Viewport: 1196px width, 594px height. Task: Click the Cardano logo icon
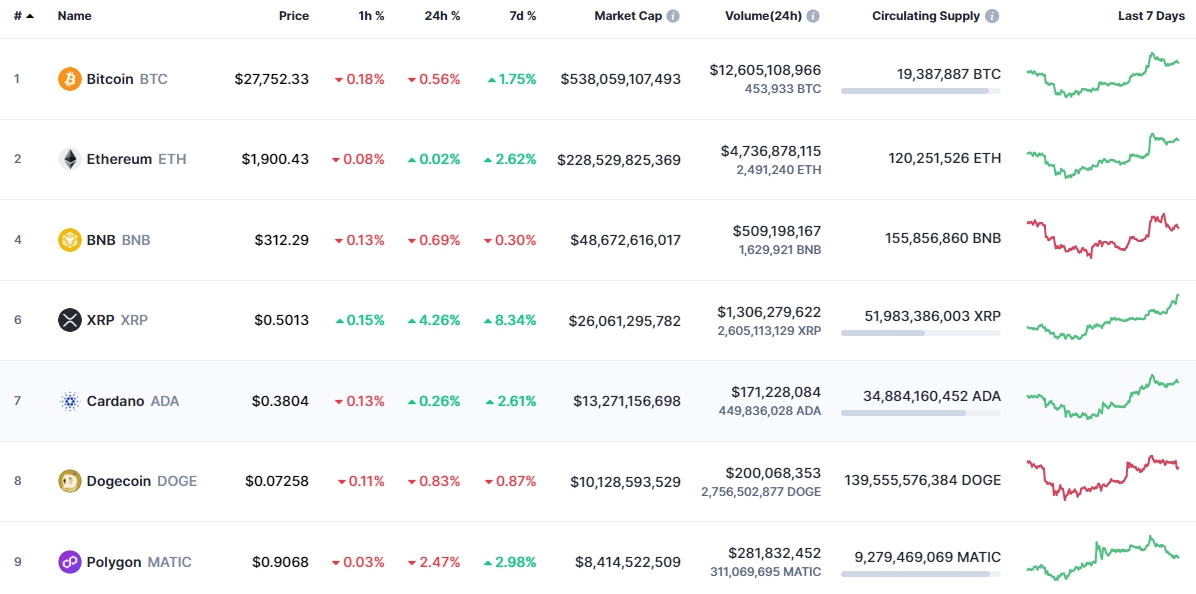[69, 400]
